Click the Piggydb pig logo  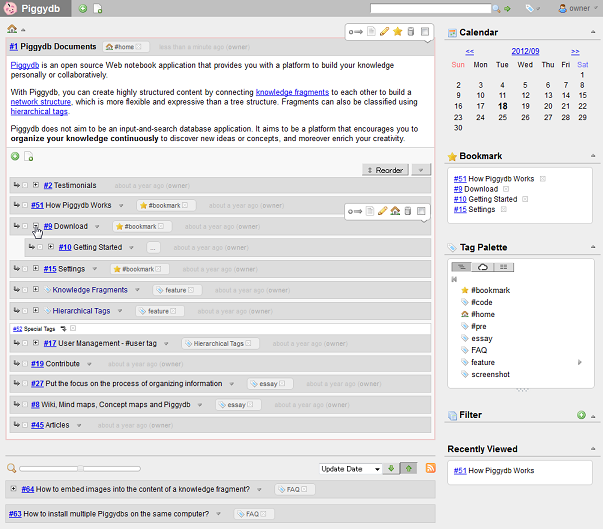10,9
